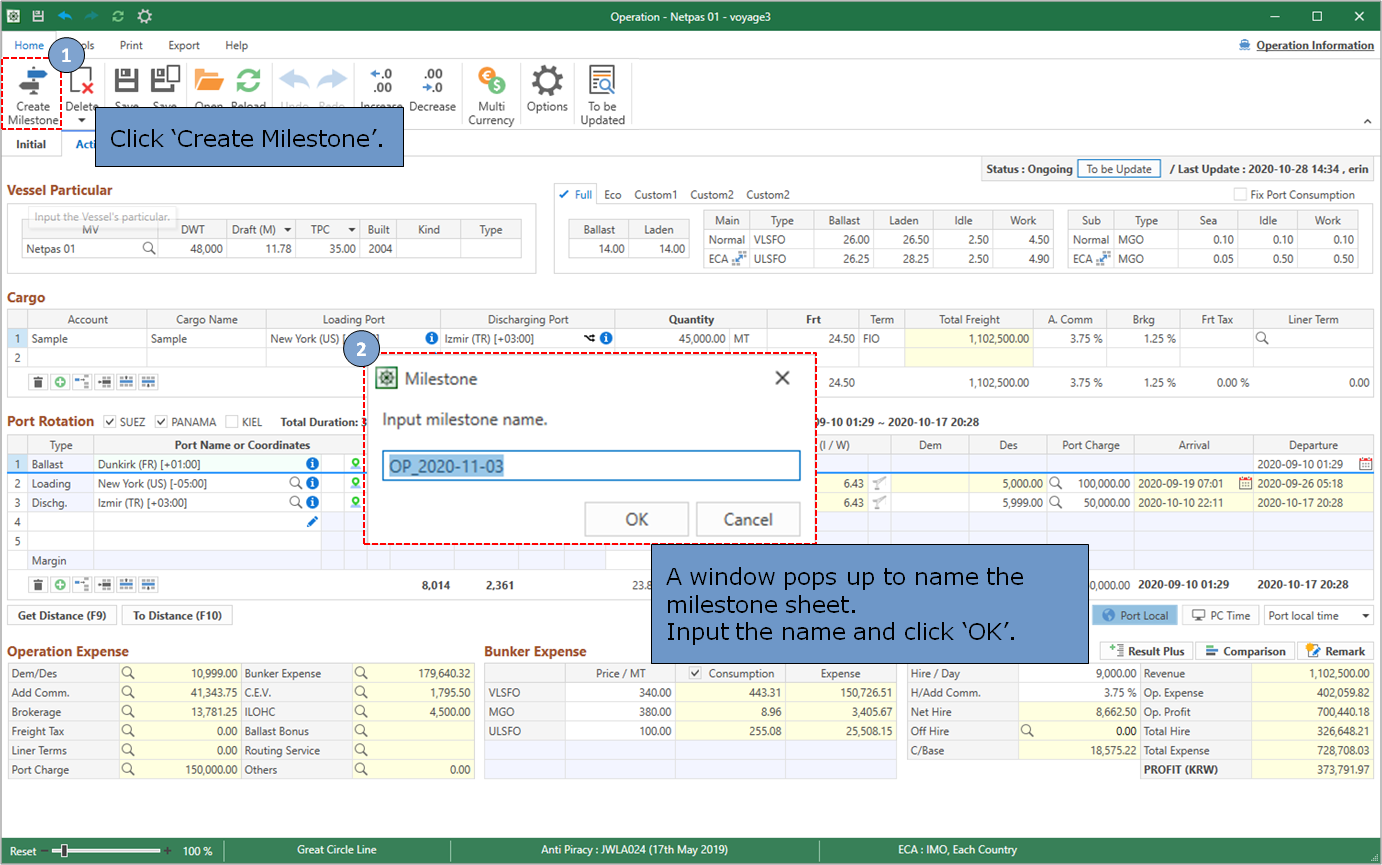Click the search icon next to Netpas 01
The width and height of the screenshot is (1382, 865).
click(x=148, y=248)
